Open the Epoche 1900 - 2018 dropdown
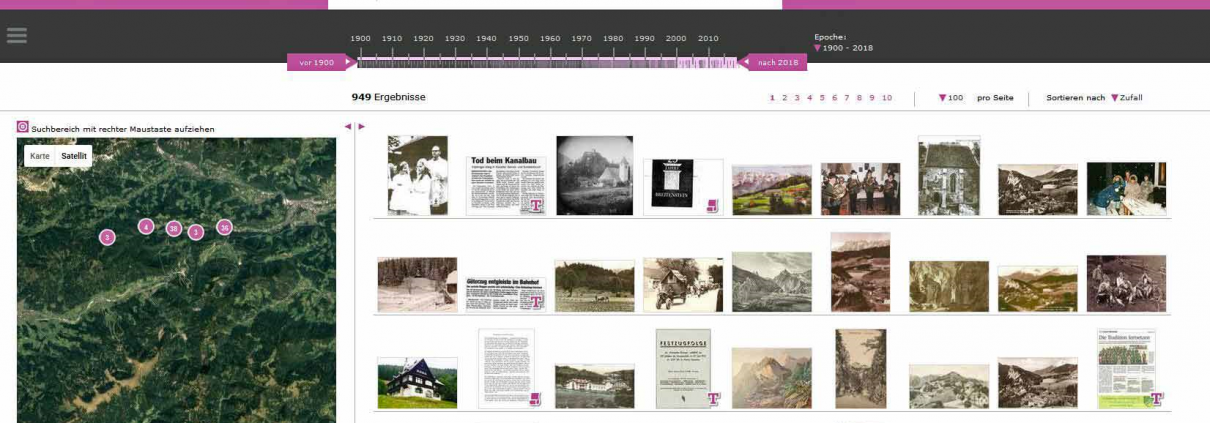1210x423 pixels. [842, 48]
